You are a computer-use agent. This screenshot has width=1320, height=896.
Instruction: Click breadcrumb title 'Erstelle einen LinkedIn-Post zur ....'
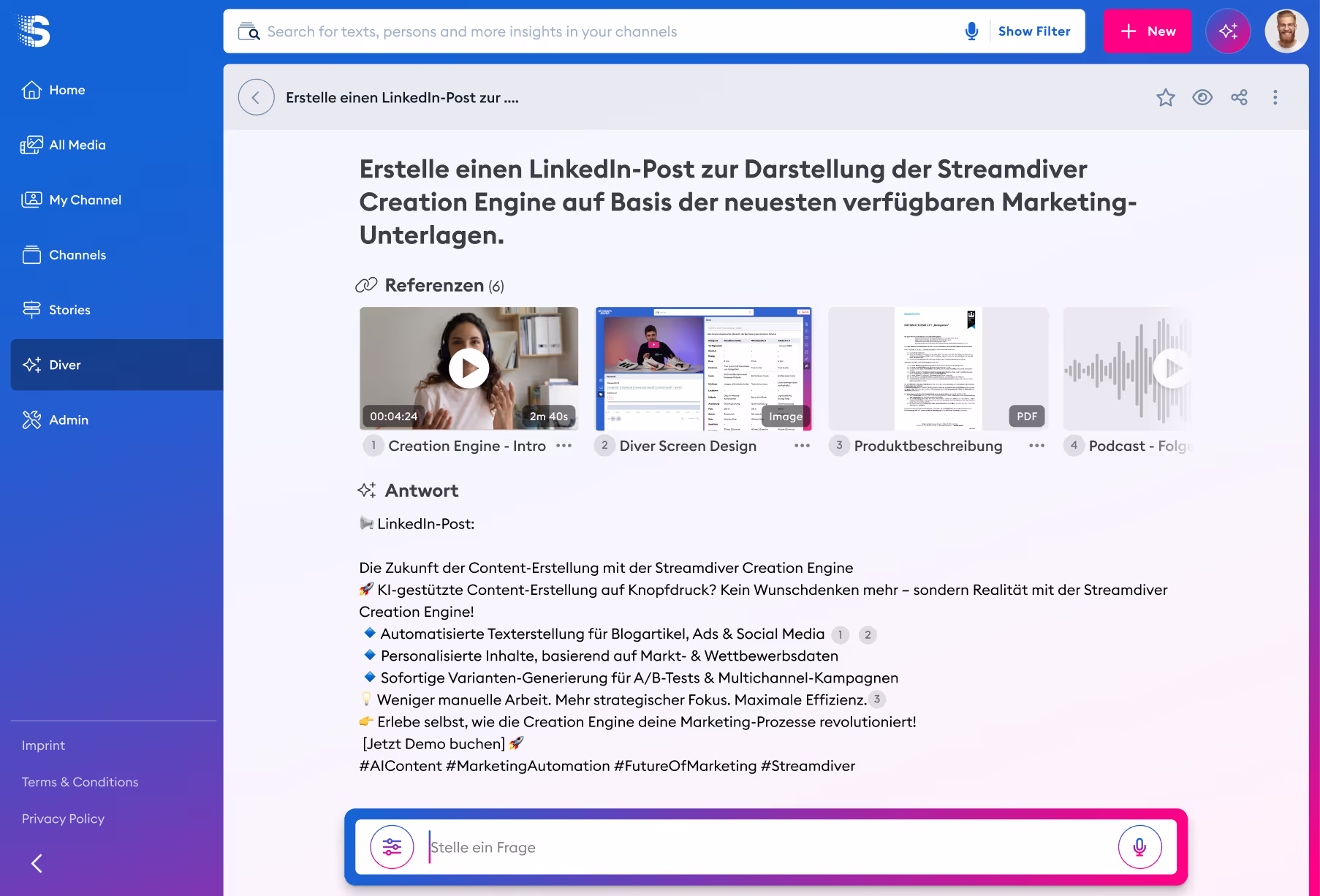[x=402, y=98]
